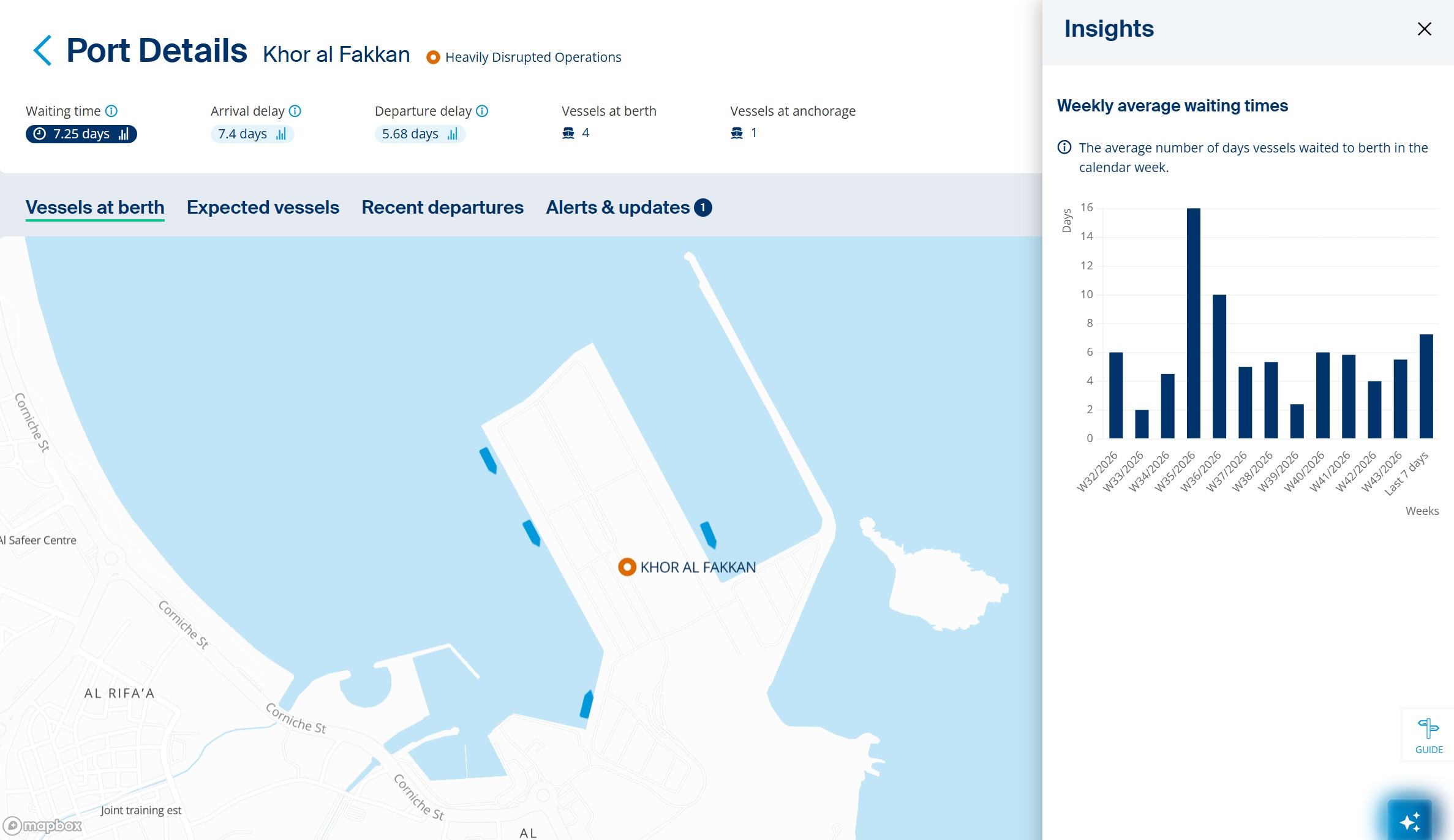Go back using the arrow beside Port Details
Viewport: 1454px width, 840px height.
coord(42,50)
